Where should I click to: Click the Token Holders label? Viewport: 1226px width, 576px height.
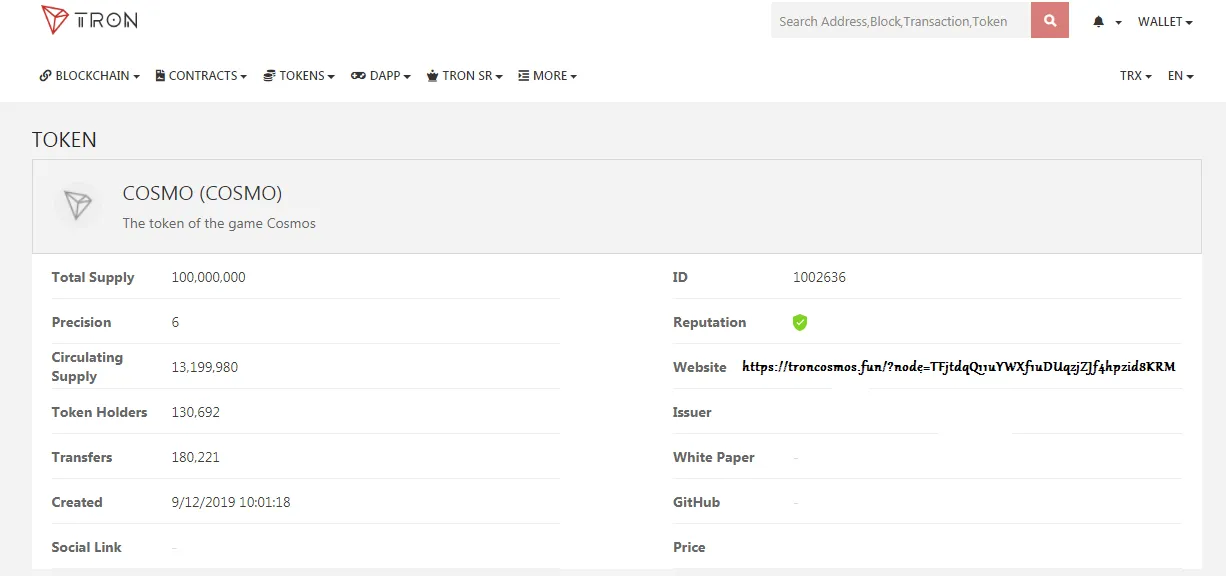[x=100, y=412]
